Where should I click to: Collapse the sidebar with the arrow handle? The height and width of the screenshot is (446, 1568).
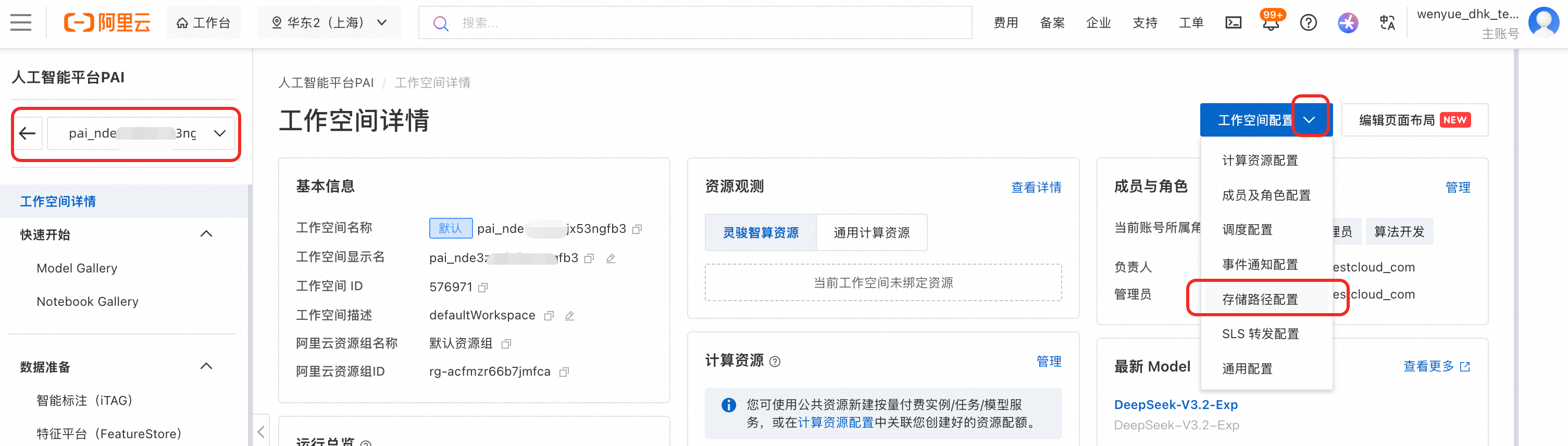pyautogui.click(x=260, y=432)
